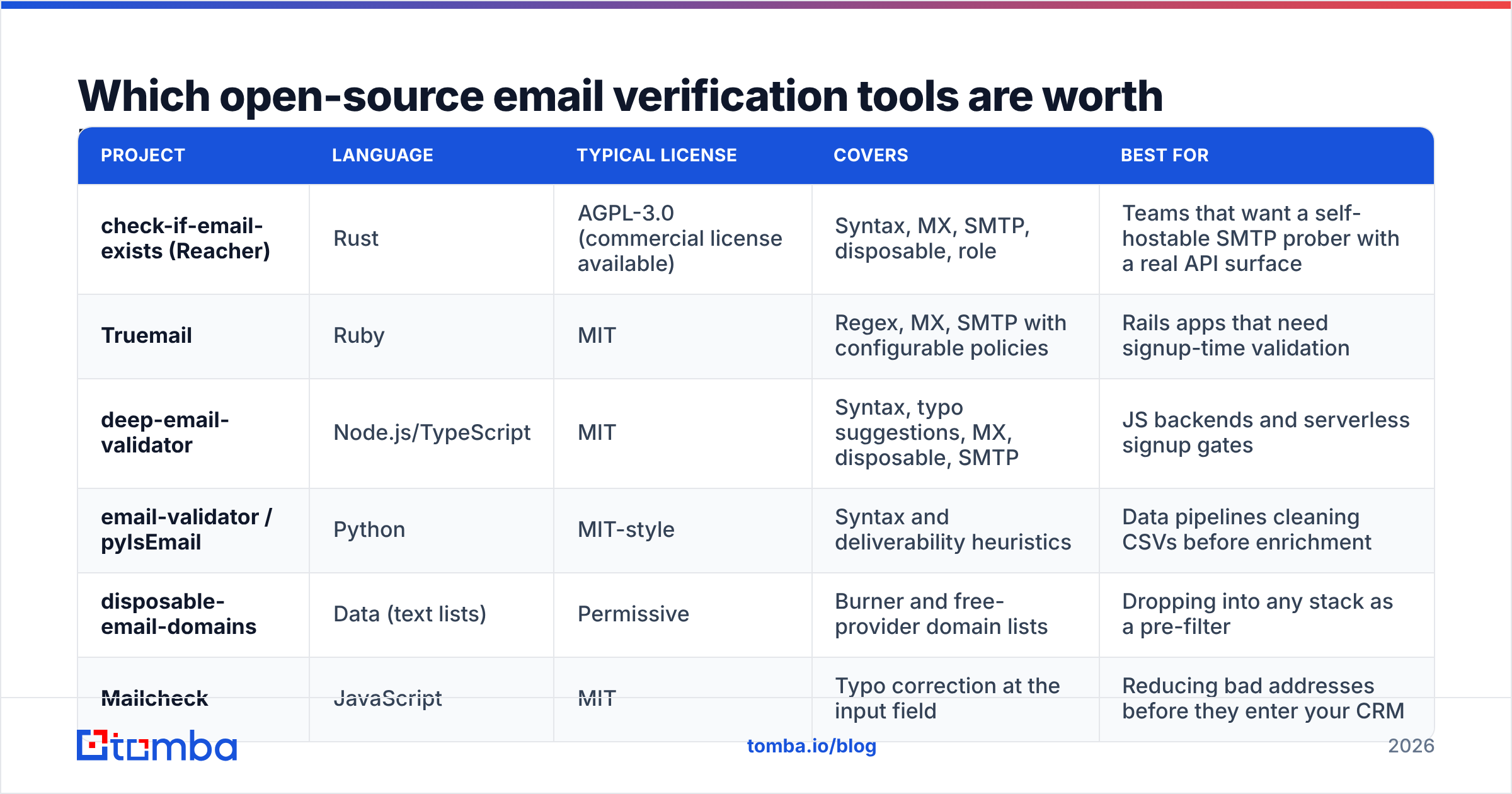Viewport: 1512px width, 794px height.
Task: Click the Tomba logo
Action: 157,745
